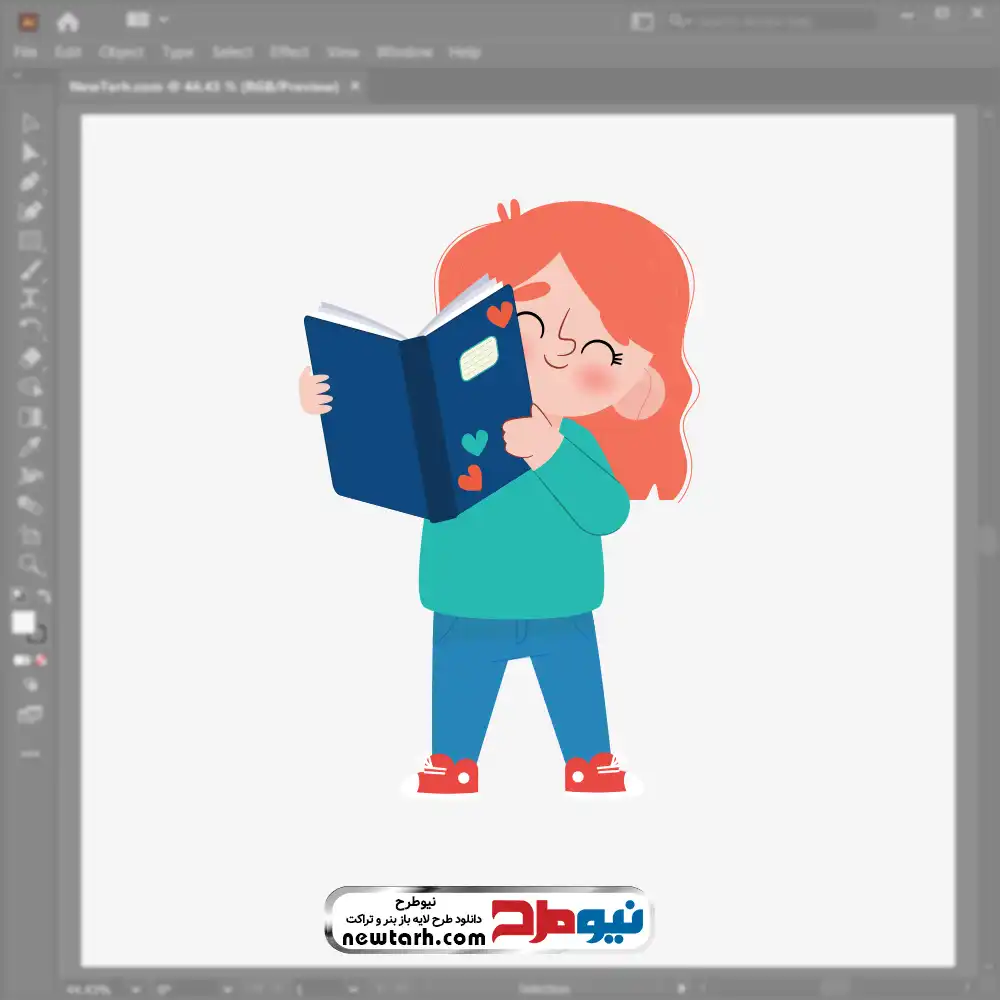Select the Eraser tool
The width and height of the screenshot is (1000, 1000).
(30, 357)
